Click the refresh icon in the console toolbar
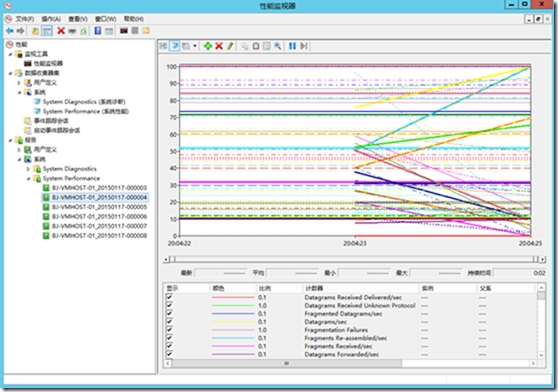 pyautogui.click(x=83, y=31)
